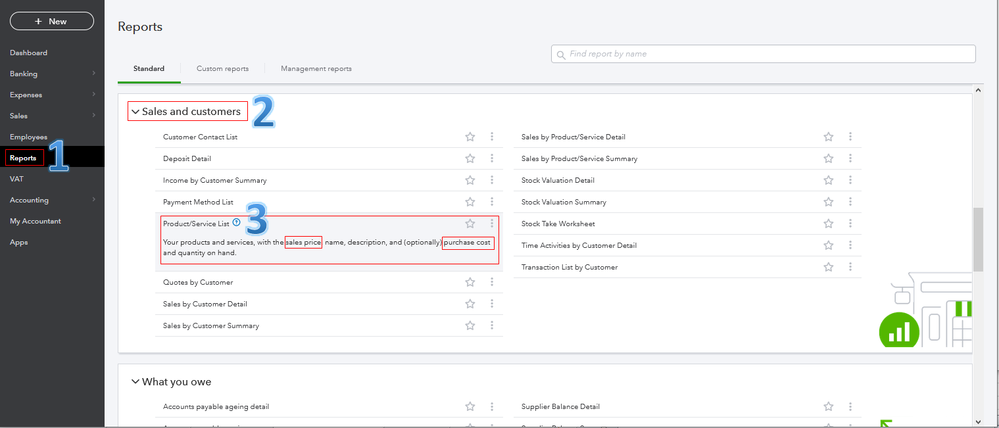Screen dimensions: 999x428
Task: Star the Deposit Detail report
Action: [470, 159]
